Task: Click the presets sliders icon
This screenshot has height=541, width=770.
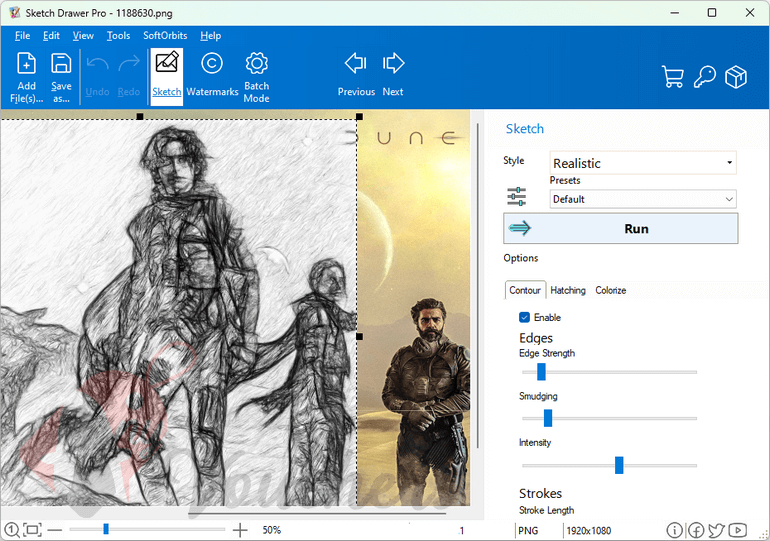Action: (516, 197)
